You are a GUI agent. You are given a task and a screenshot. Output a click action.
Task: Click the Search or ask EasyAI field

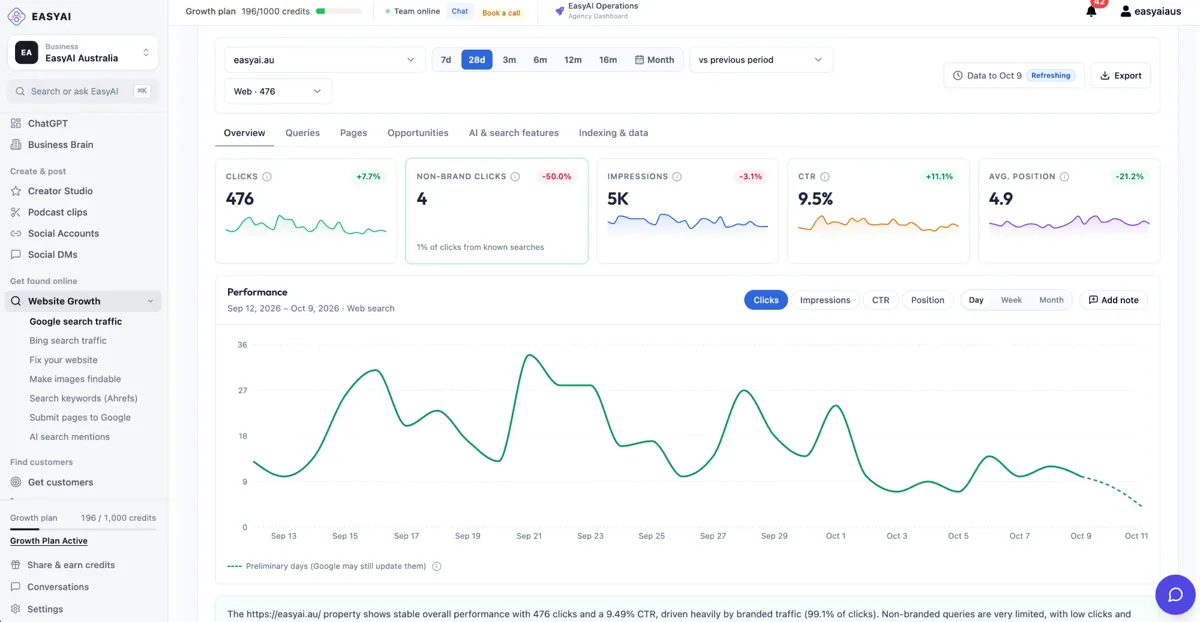click(83, 91)
